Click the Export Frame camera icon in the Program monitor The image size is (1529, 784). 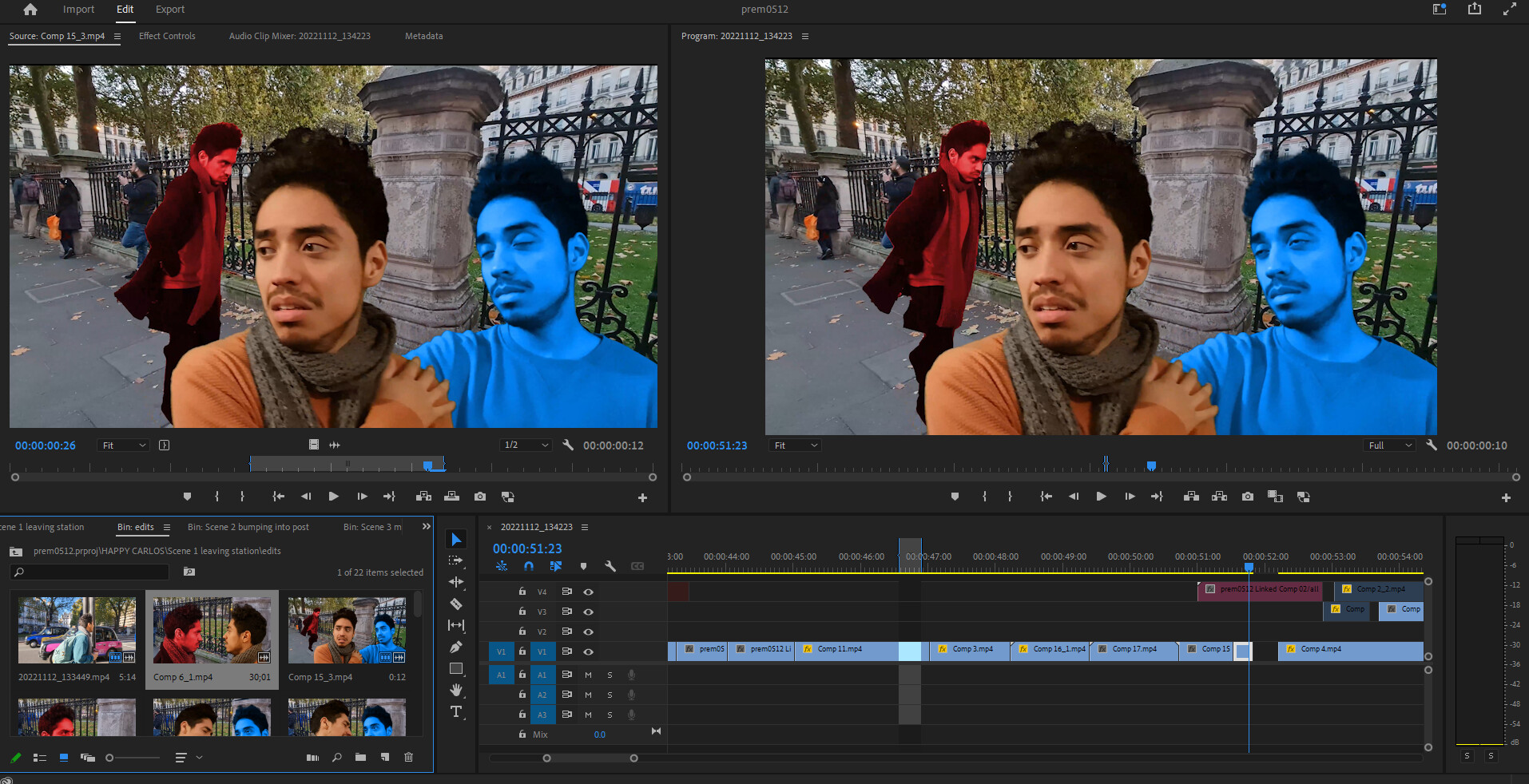(x=1247, y=497)
